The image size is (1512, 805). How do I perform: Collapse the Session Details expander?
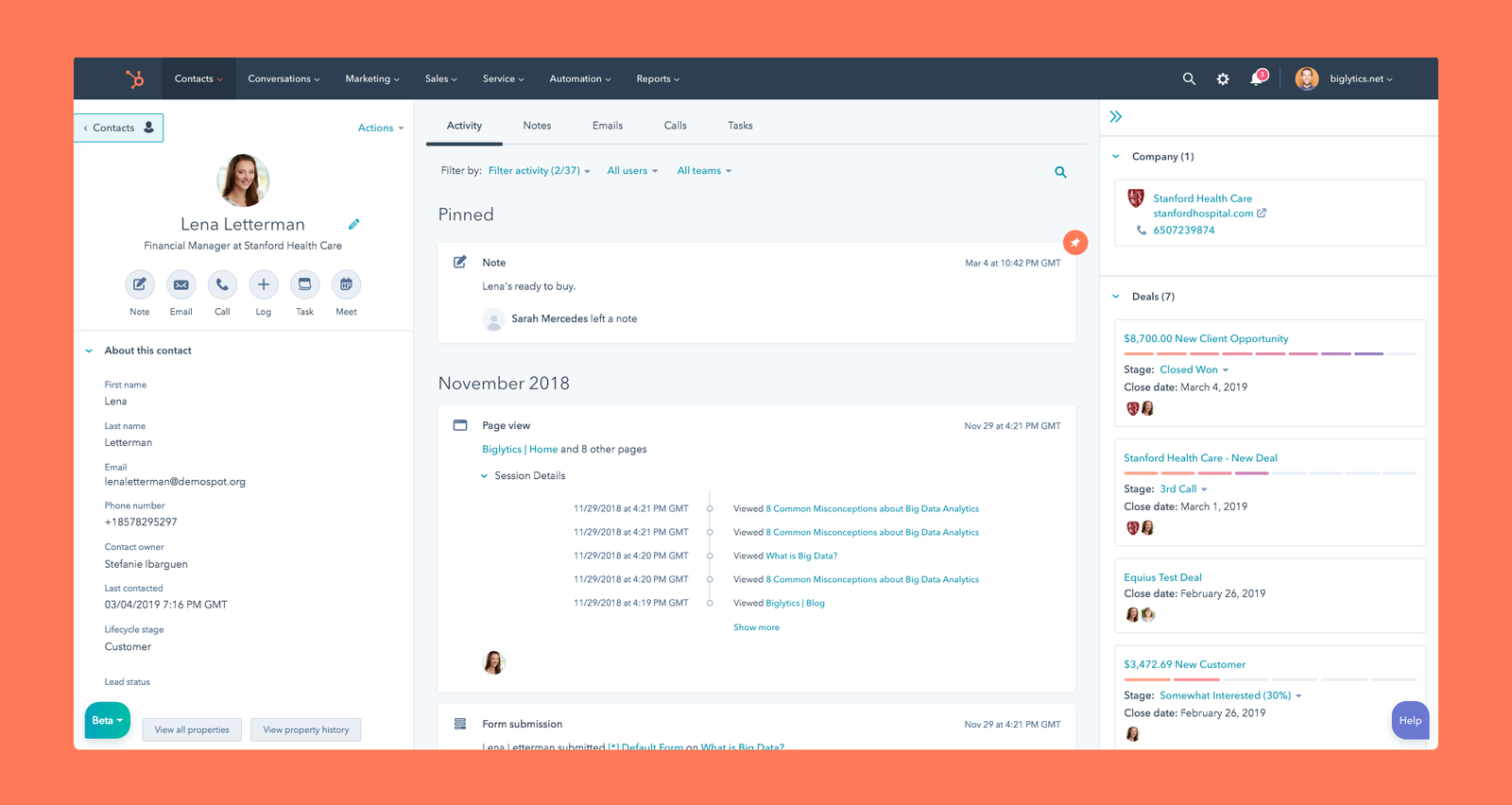[485, 476]
